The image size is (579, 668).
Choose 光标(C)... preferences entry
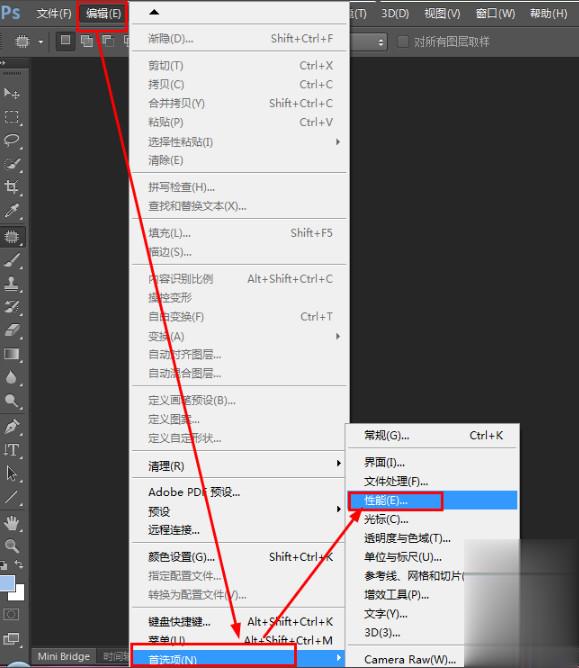(x=433, y=519)
